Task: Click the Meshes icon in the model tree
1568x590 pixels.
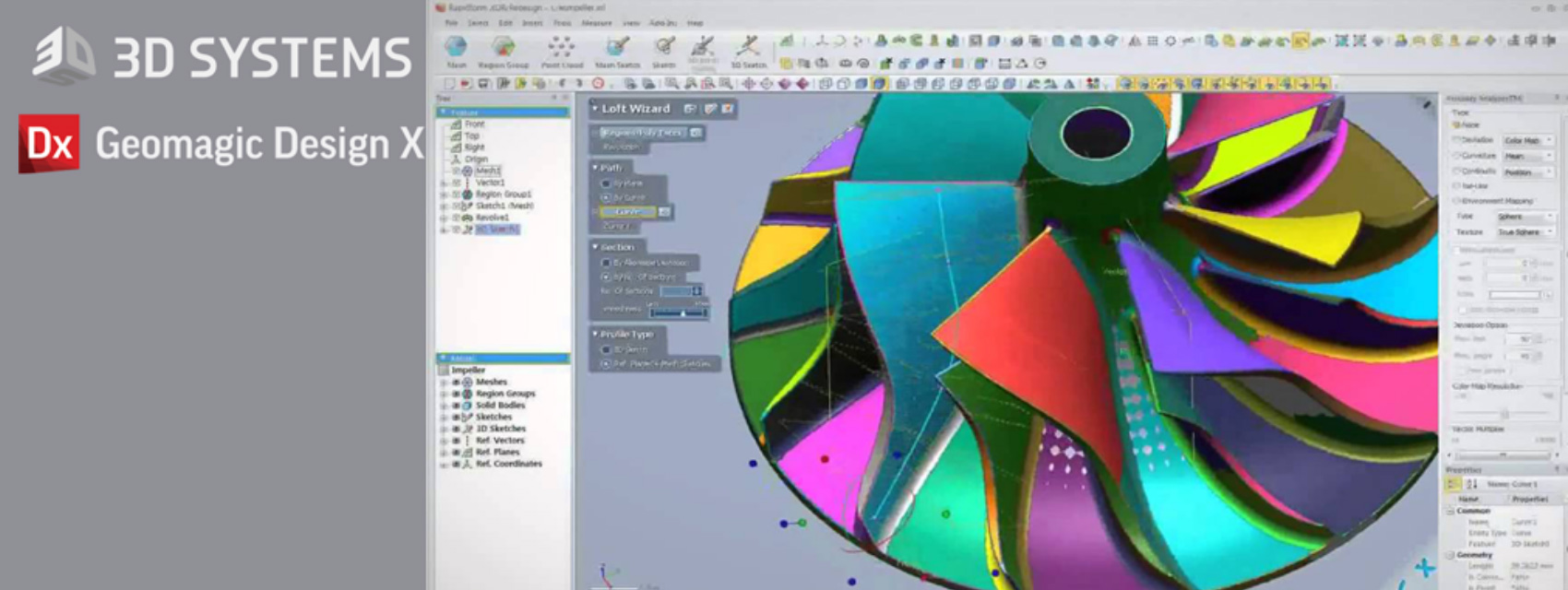Action: [467, 382]
